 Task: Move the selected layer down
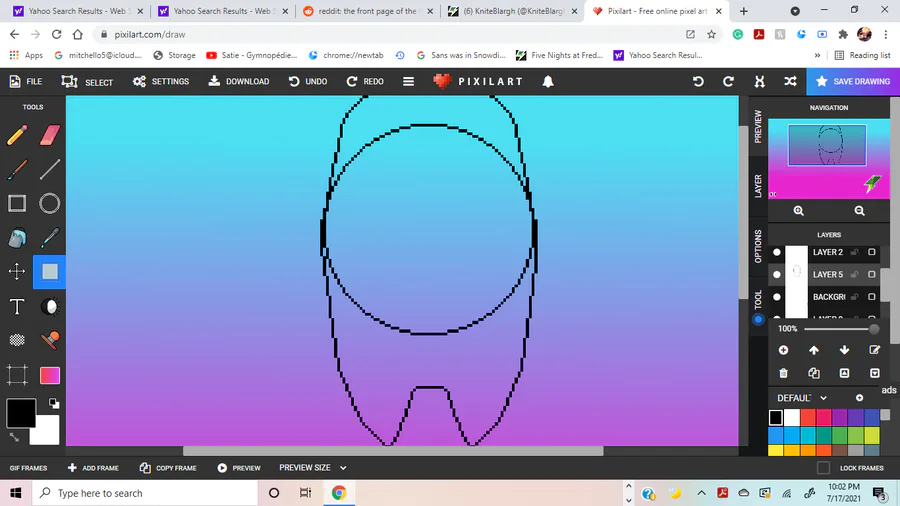tap(844, 350)
